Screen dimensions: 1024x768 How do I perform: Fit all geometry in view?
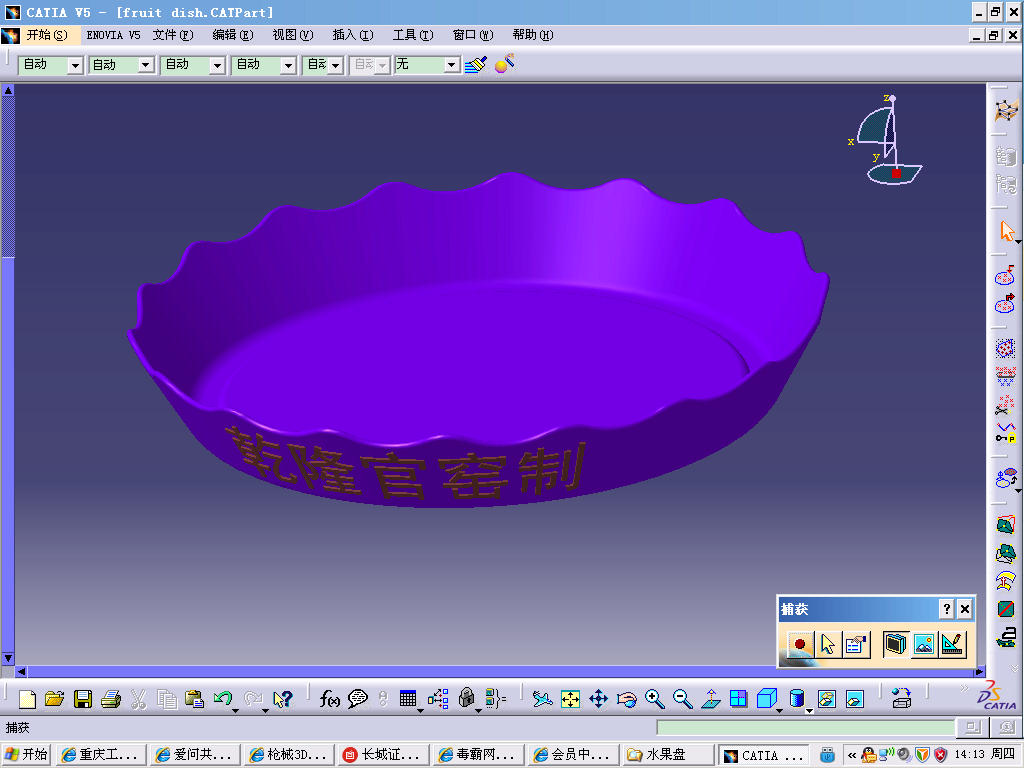pos(570,699)
